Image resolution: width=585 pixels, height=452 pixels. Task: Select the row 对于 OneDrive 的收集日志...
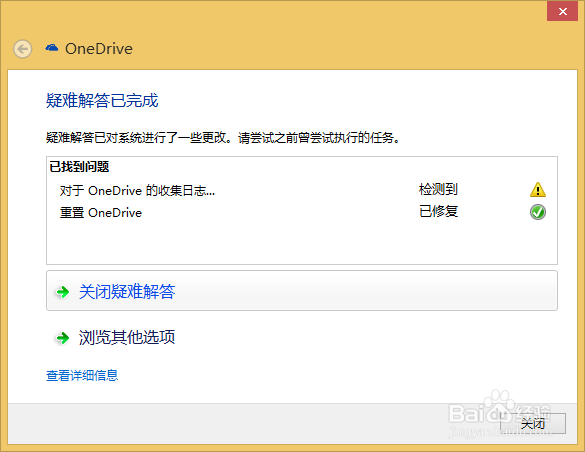point(302,190)
